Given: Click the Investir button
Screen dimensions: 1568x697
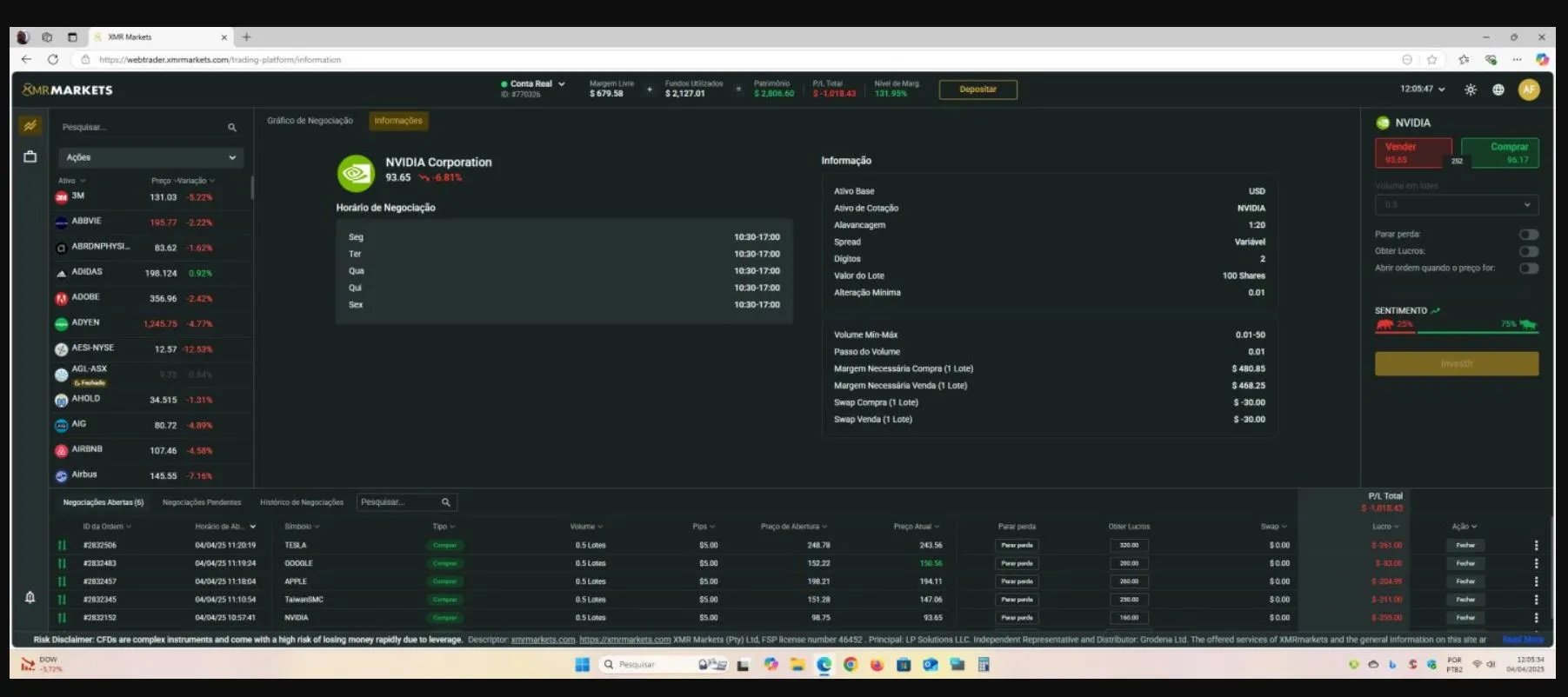Looking at the screenshot, I should click(1457, 363).
